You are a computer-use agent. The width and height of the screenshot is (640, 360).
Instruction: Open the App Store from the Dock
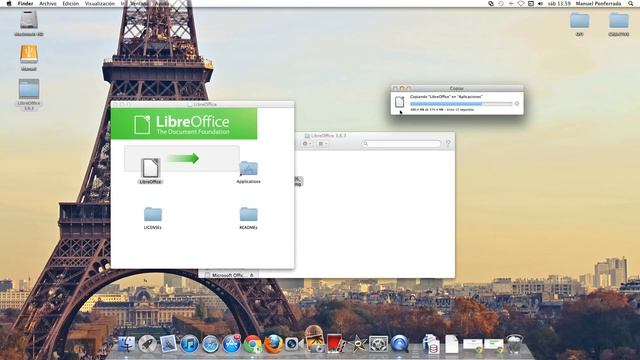click(x=231, y=344)
